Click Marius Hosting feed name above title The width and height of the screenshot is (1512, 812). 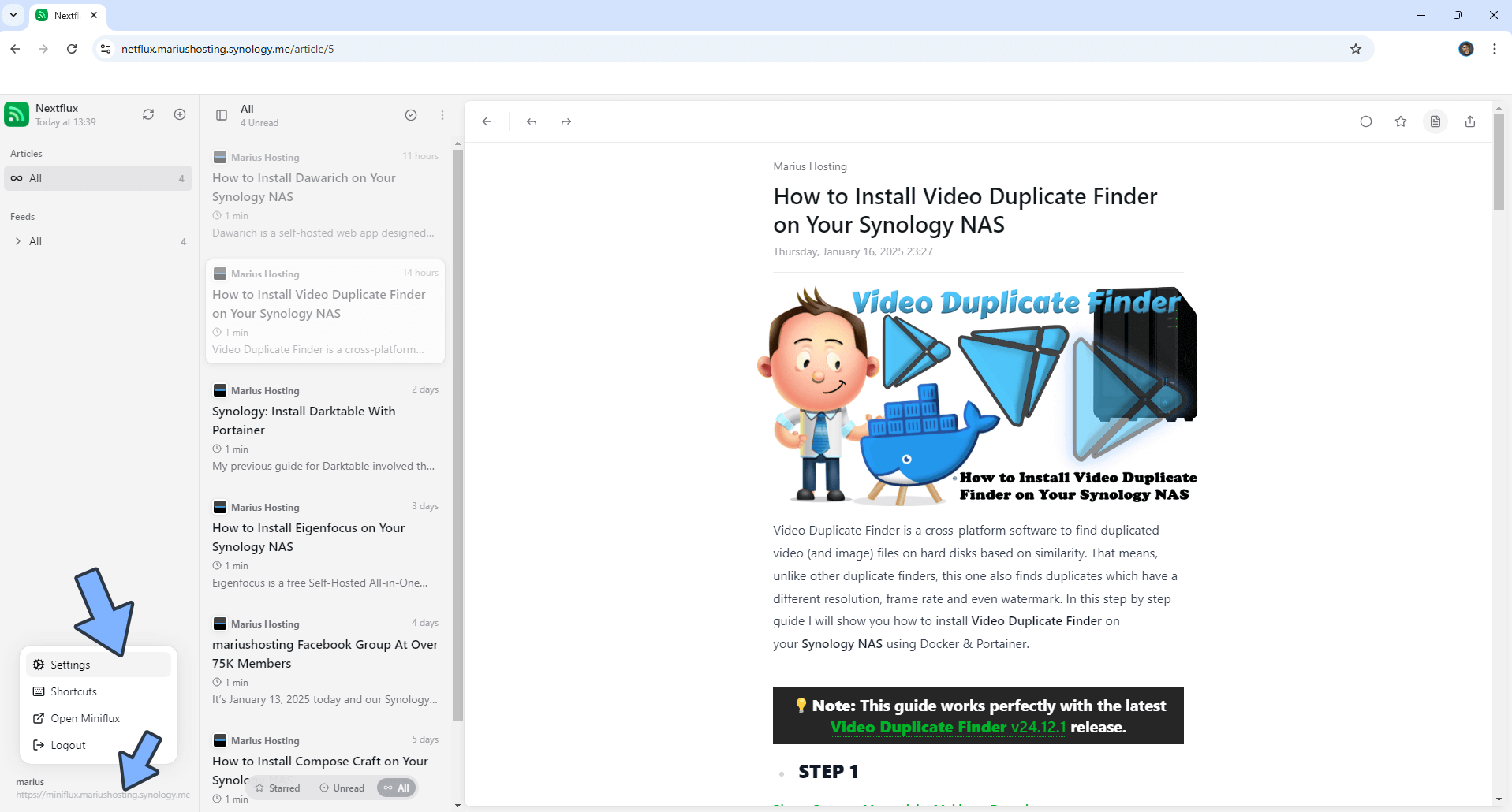pos(810,166)
